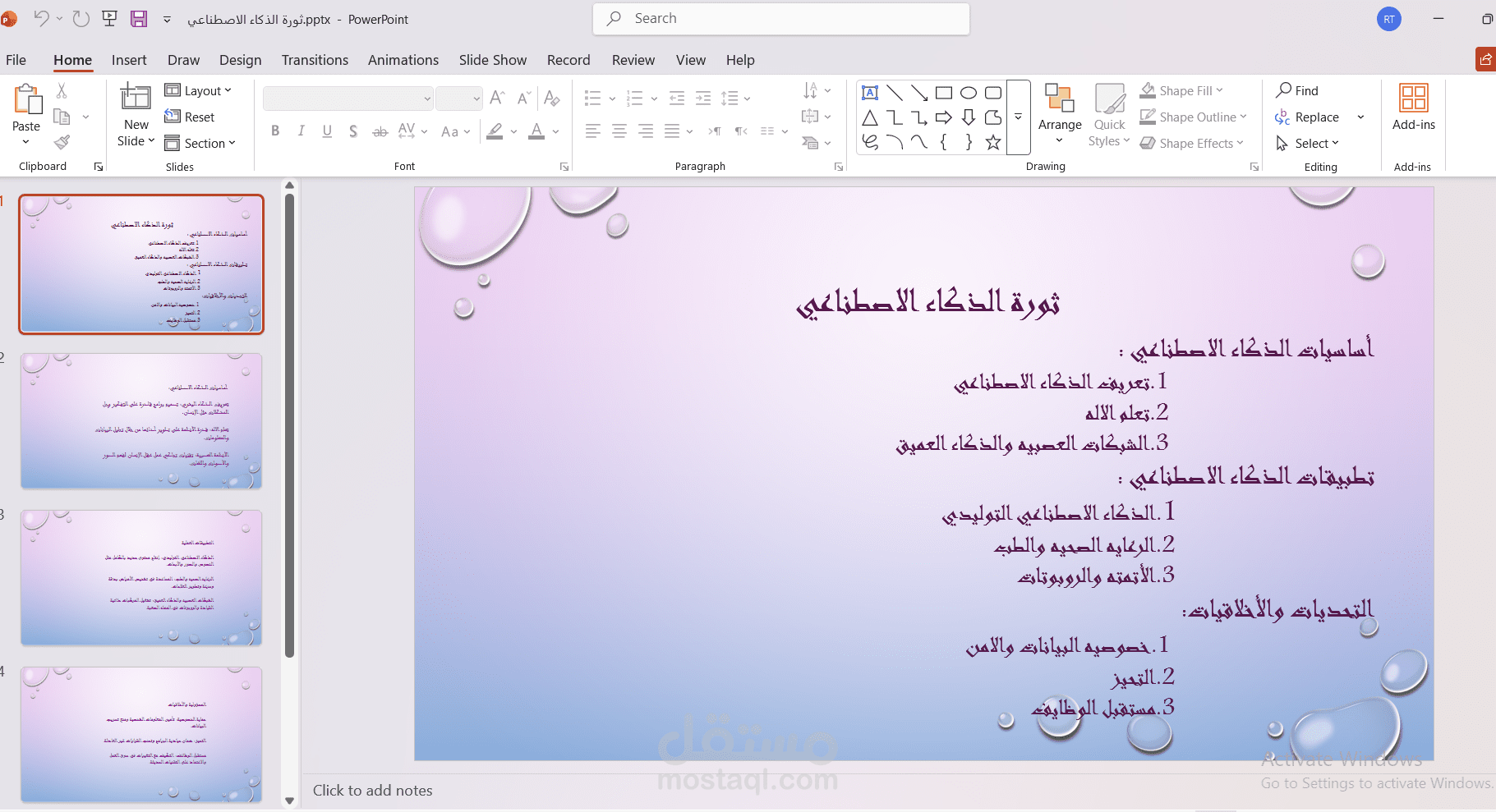1496x812 pixels.
Task: Increase list indent level
Action: point(703,99)
